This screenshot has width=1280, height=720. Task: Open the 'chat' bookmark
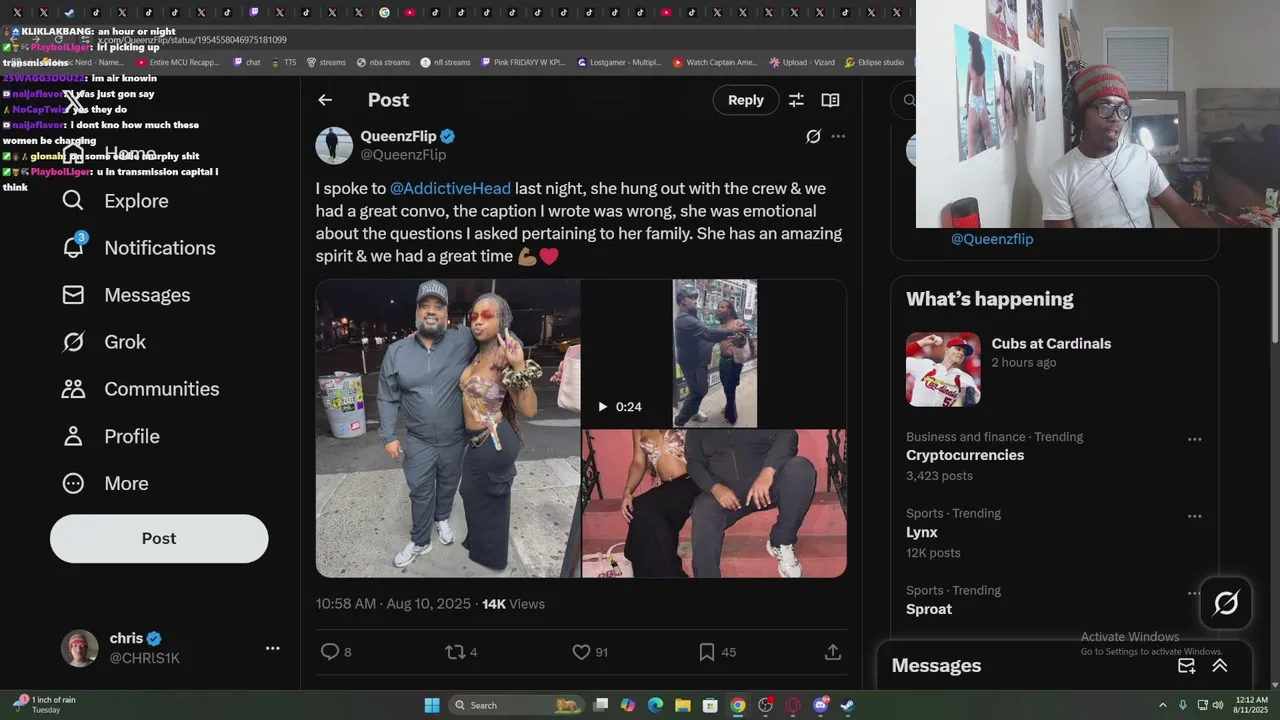tap(246, 62)
